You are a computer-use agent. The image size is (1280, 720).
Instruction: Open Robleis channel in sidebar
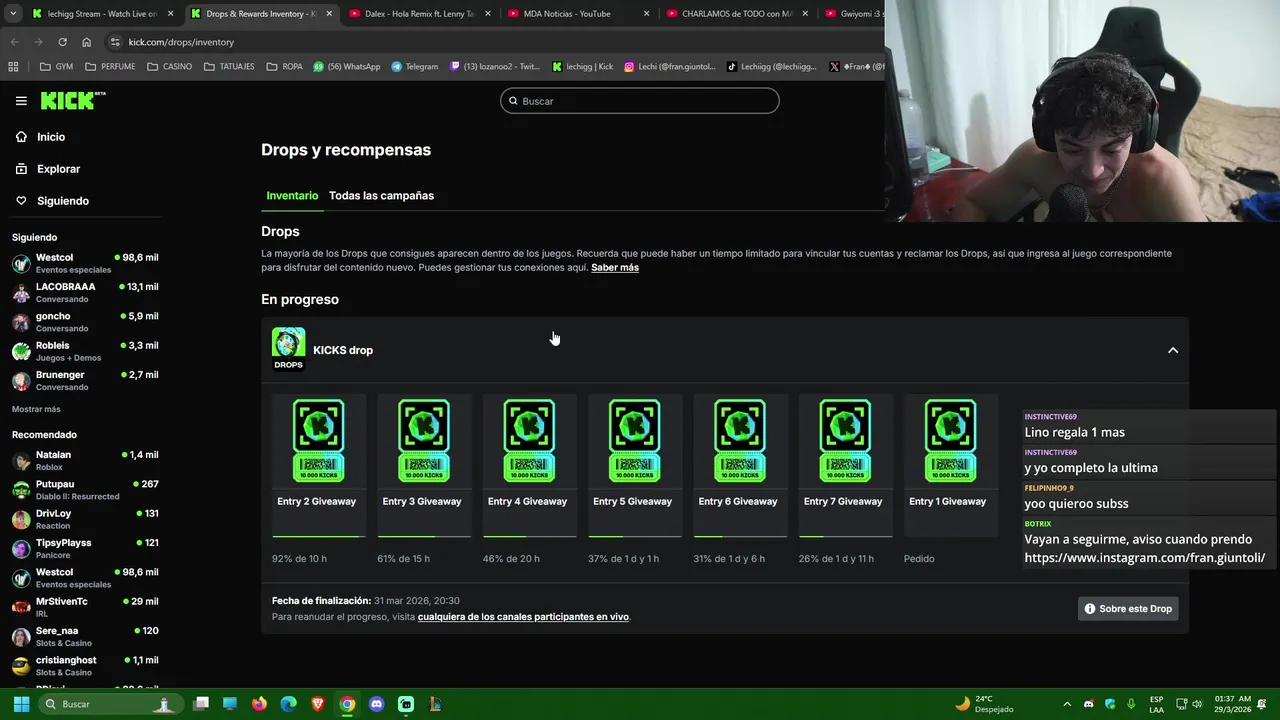(x=85, y=351)
